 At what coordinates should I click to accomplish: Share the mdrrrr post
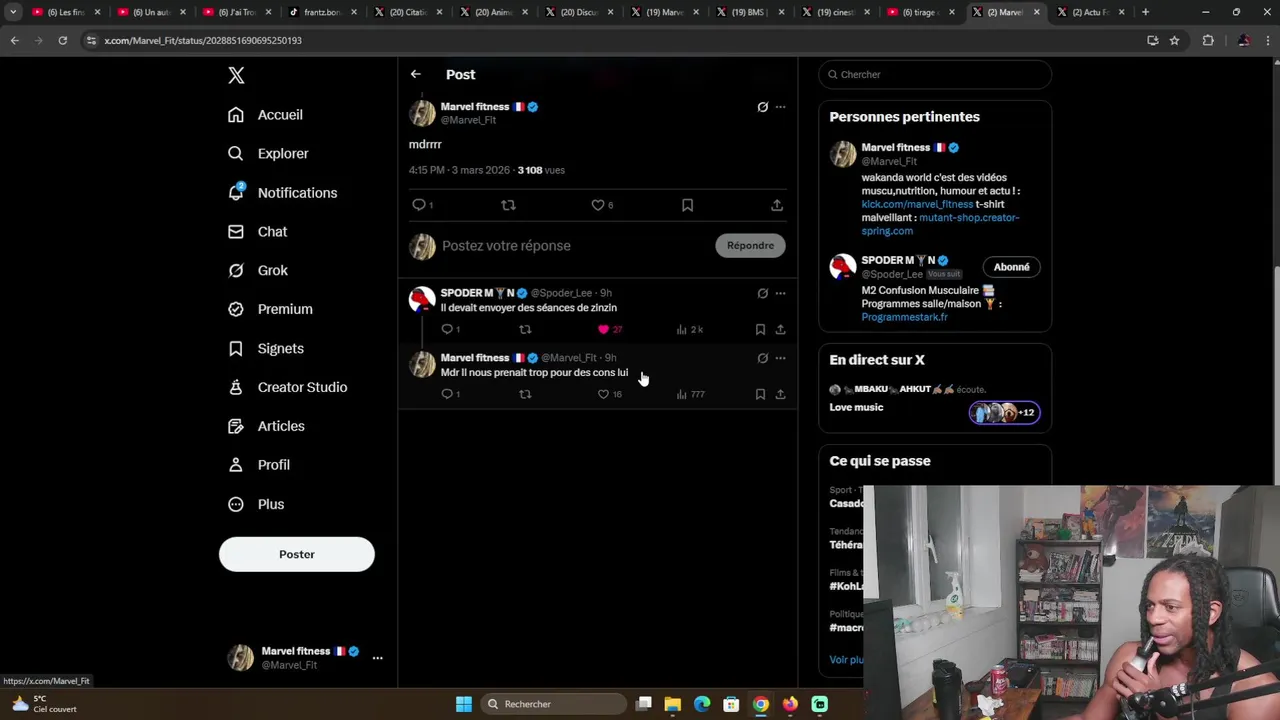777,205
